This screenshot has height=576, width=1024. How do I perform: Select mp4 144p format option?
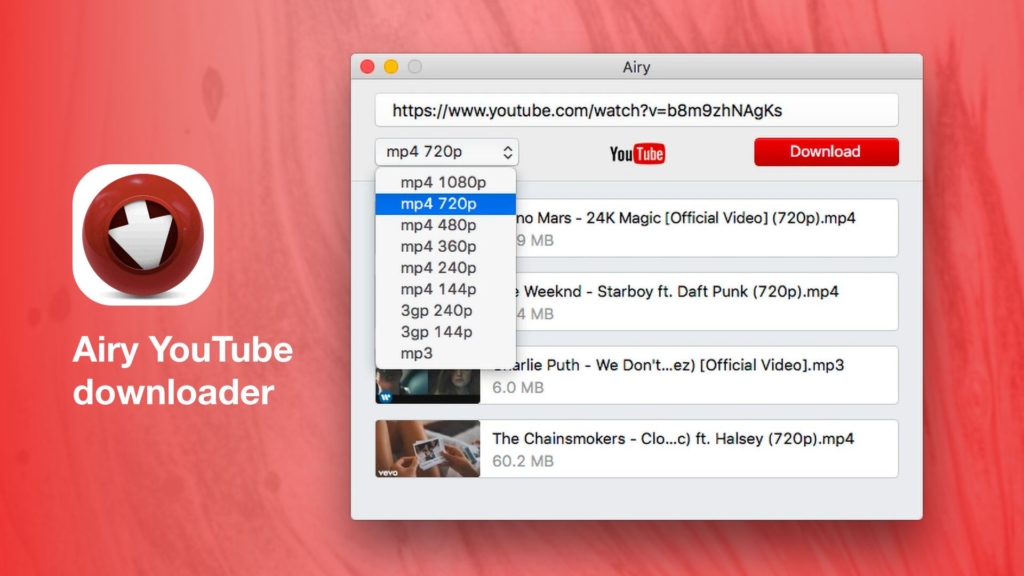[x=445, y=289]
